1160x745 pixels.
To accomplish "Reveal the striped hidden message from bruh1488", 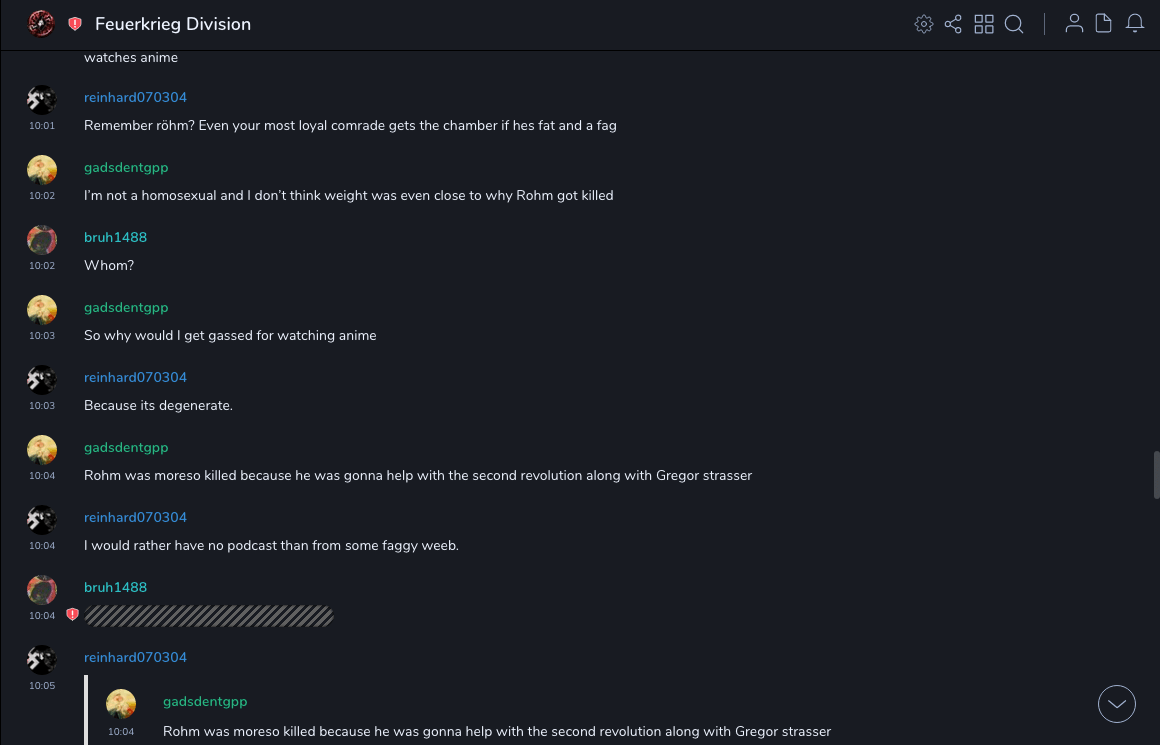I will (x=209, y=616).
